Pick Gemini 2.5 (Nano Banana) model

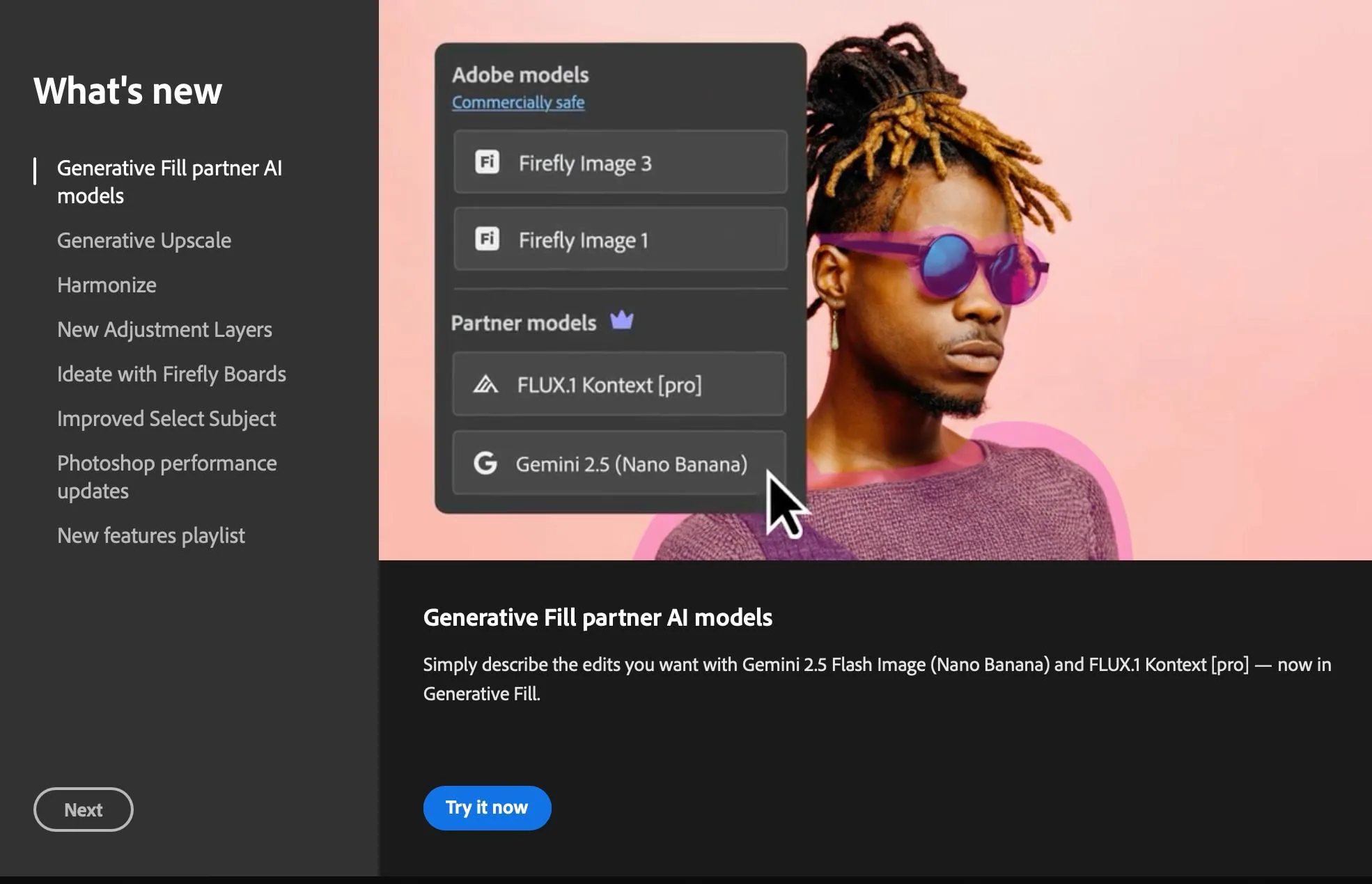[619, 463]
